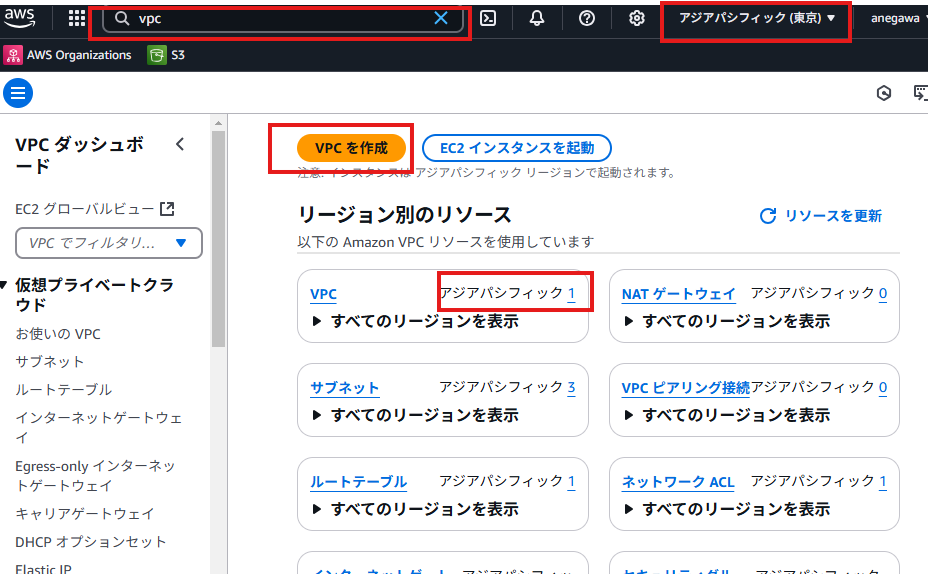Viewport: 928px width, 574px height.
Task: Open Egress-only インターネットゲートウェイ in the sidebar
Action: (95, 476)
